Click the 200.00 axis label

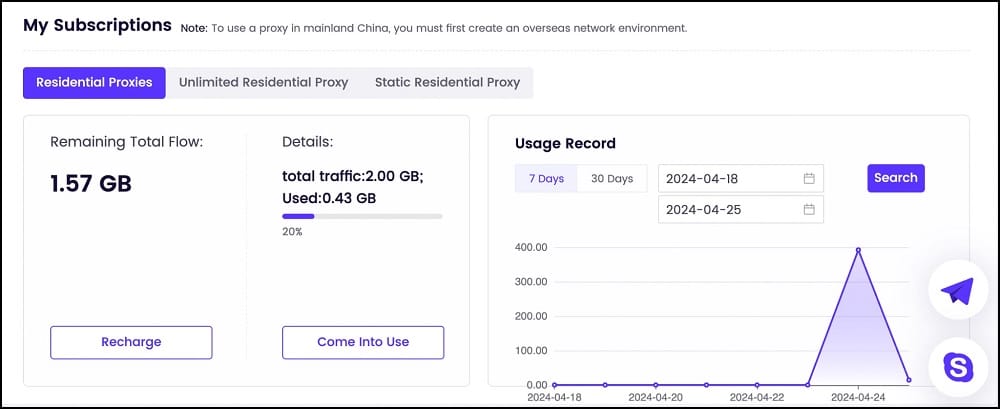tap(530, 316)
